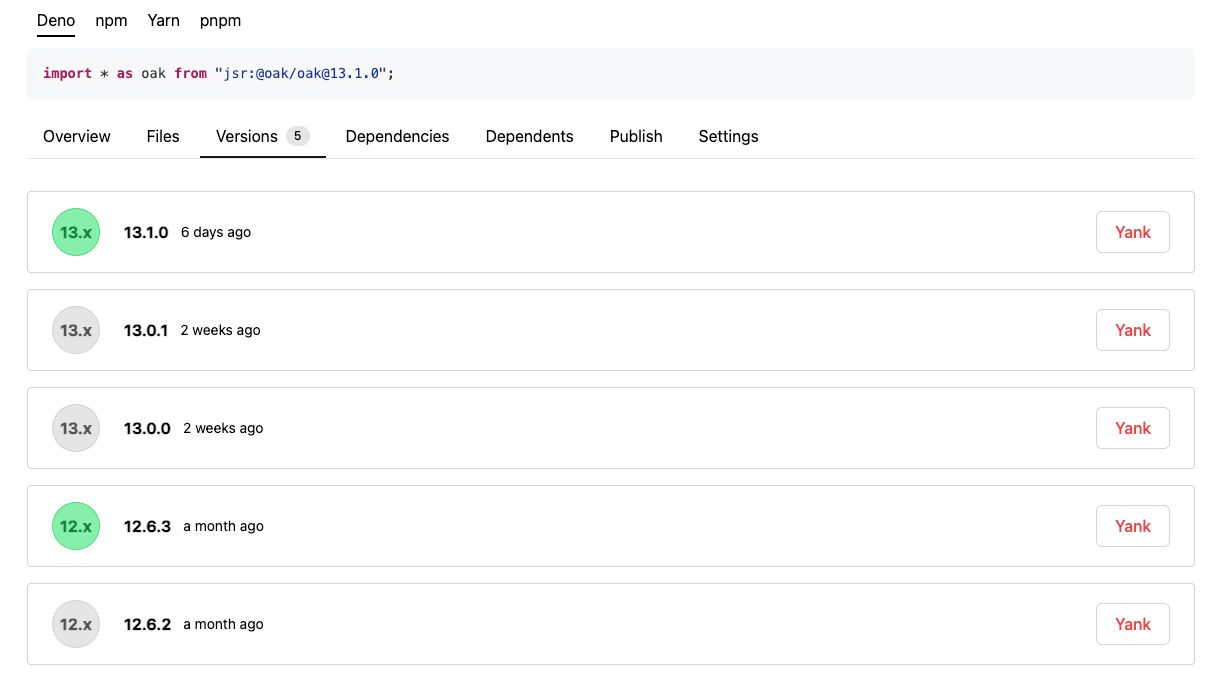This screenshot has height=673, width=1207.
Task: Open the Publish tab
Action: 636,136
